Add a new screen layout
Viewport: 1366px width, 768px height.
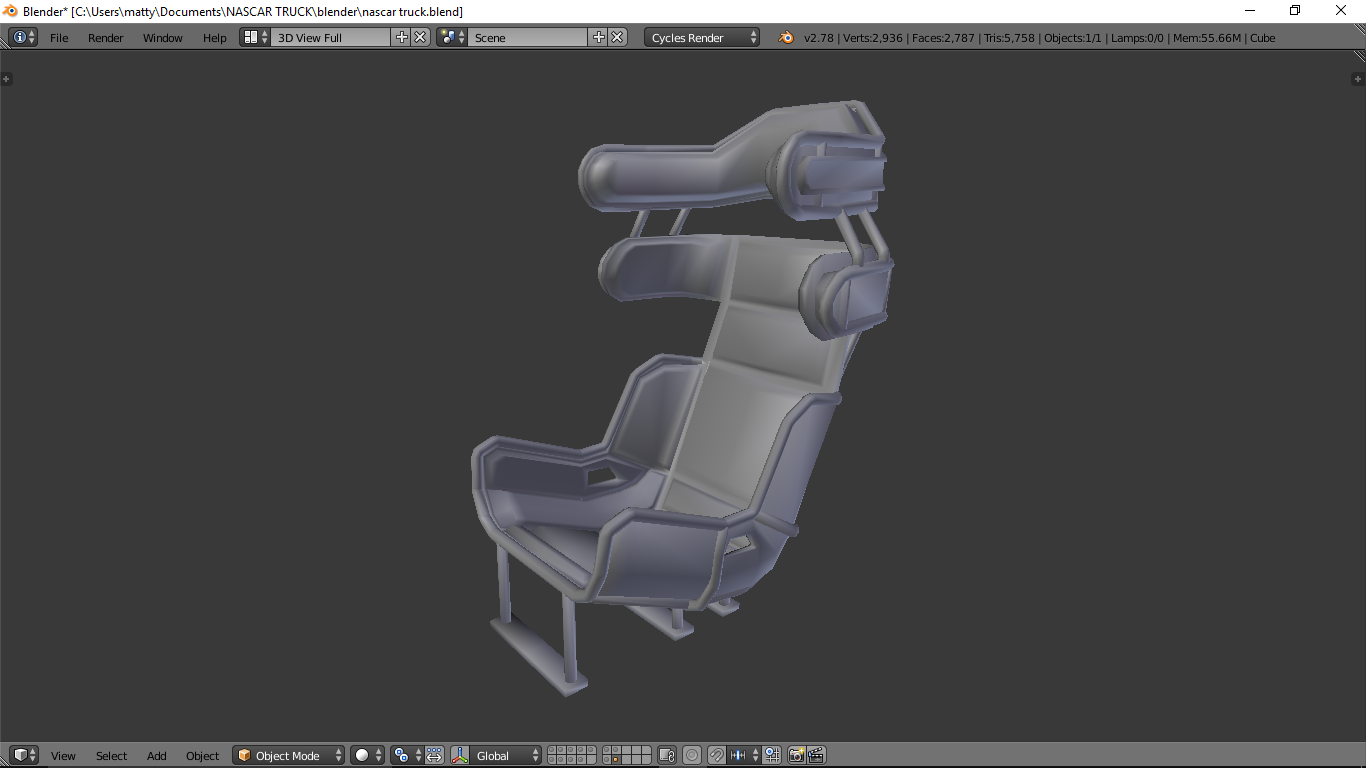[x=402, y=37]
